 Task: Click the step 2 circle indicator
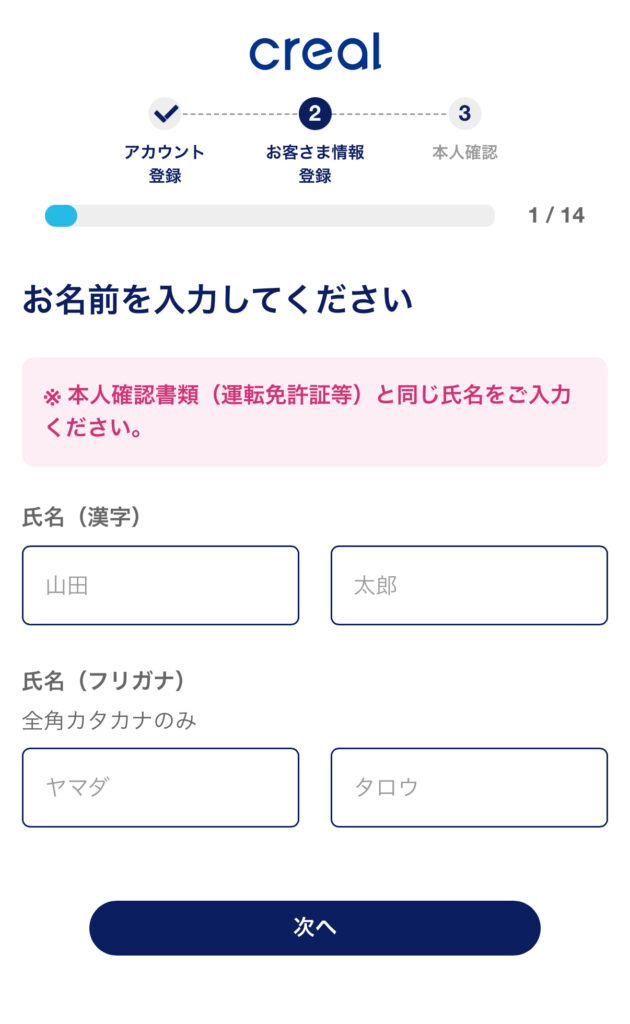[315, 114]
